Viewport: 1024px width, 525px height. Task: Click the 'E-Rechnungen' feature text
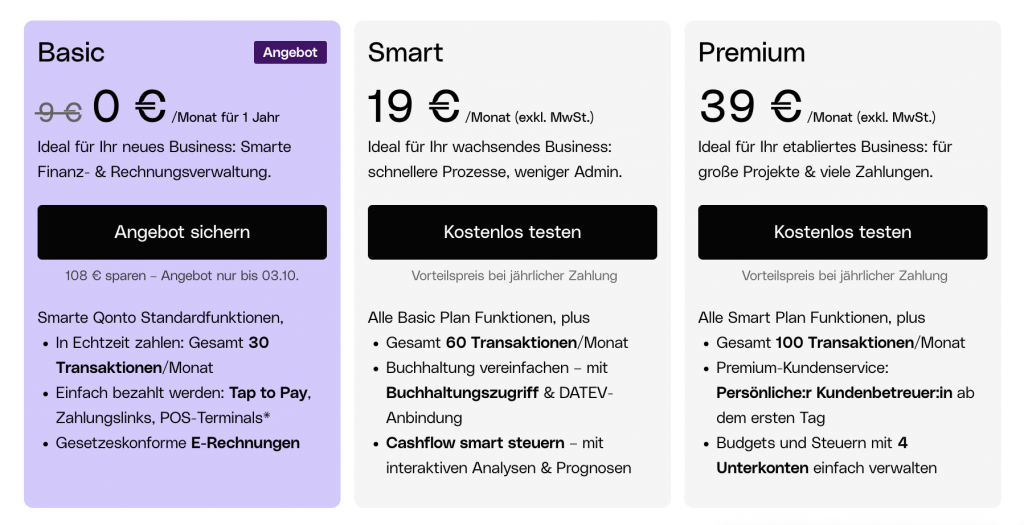tap(245, 443)
